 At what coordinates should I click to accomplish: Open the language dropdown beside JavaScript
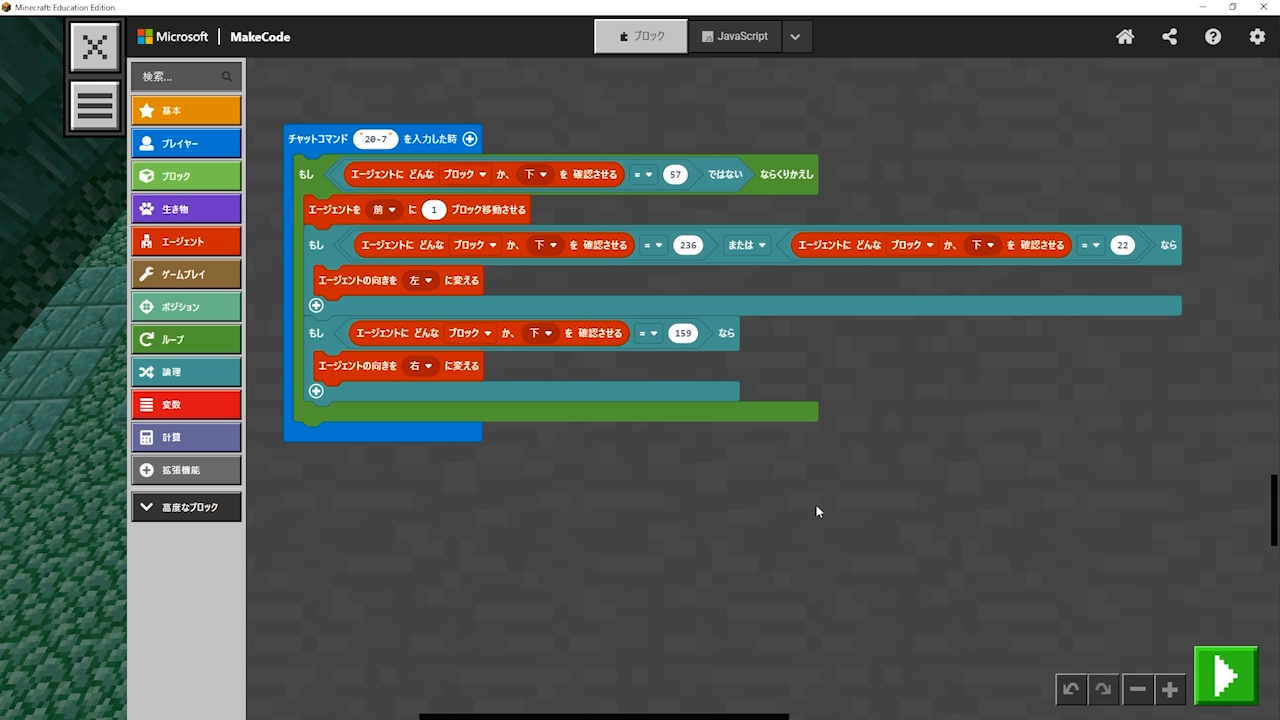[x=795, y=37]
